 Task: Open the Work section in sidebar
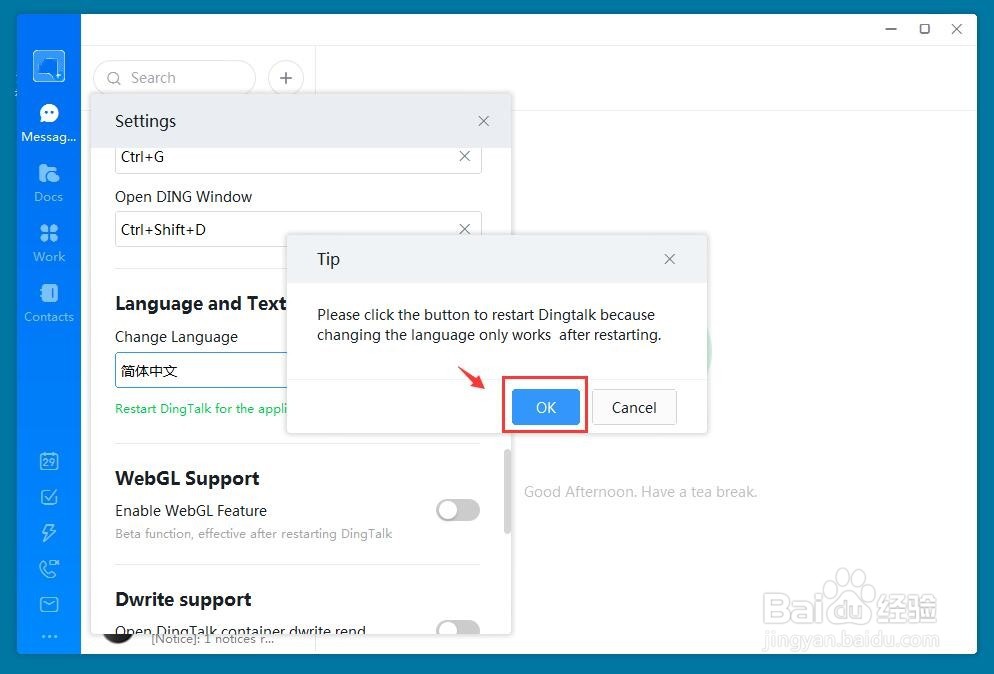point(49,243)
